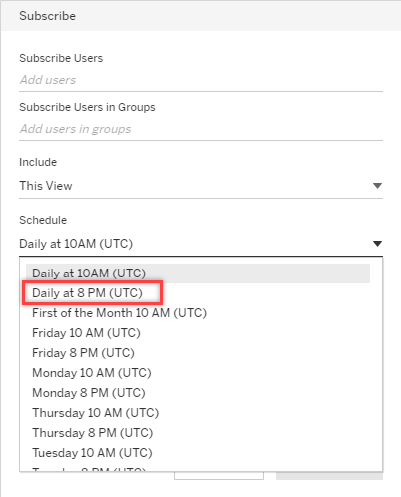Select Daily at 10AM (UTC) list entry
This screenshot has height=497, width=401.
[198, 273]
